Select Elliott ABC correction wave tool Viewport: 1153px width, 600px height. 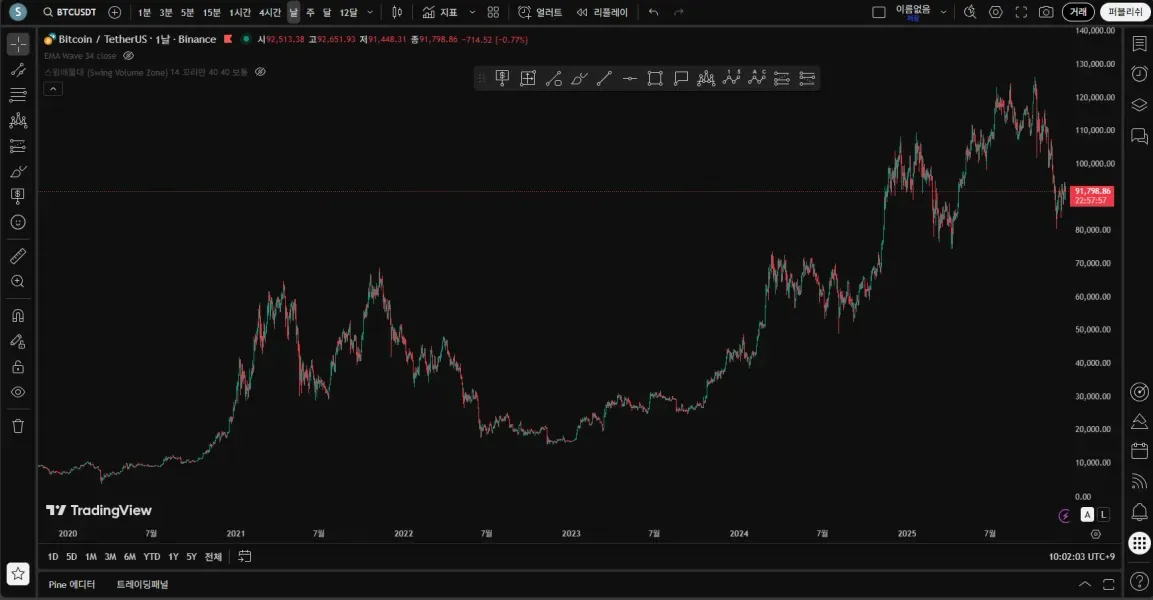tap(757, 78)
